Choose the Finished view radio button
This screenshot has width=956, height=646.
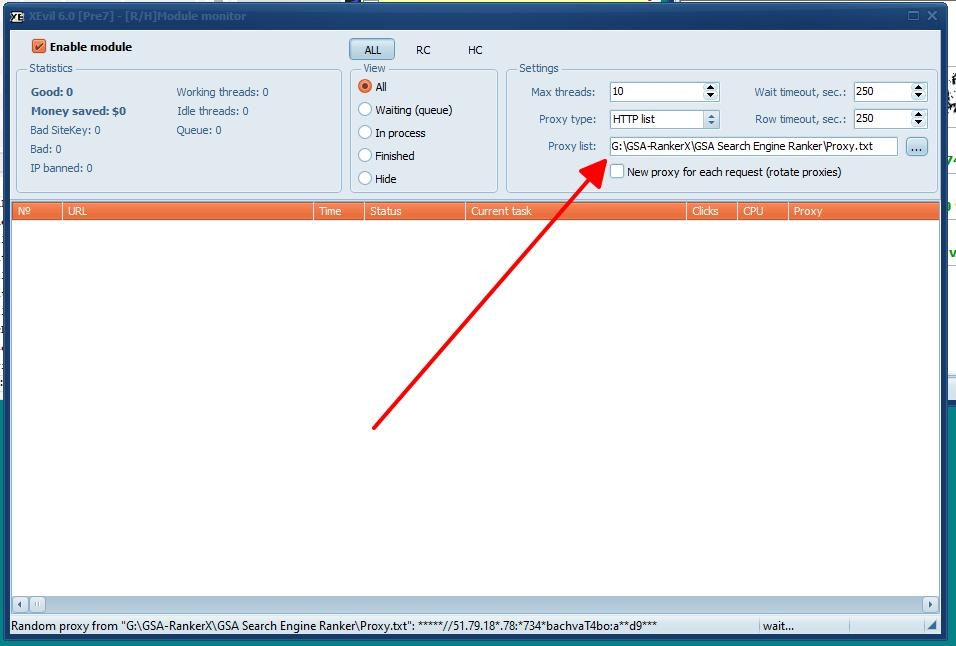(365, 156)
